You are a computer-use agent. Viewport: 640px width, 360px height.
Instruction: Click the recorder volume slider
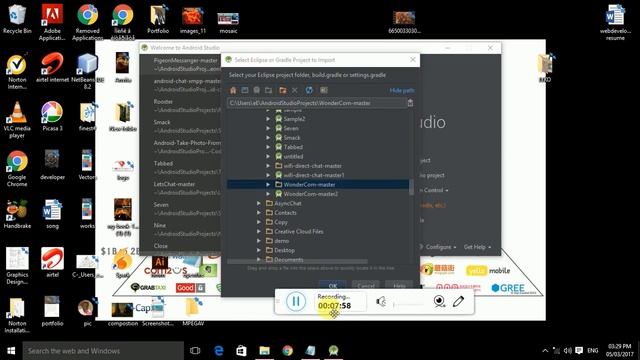(x=409, y=304)
